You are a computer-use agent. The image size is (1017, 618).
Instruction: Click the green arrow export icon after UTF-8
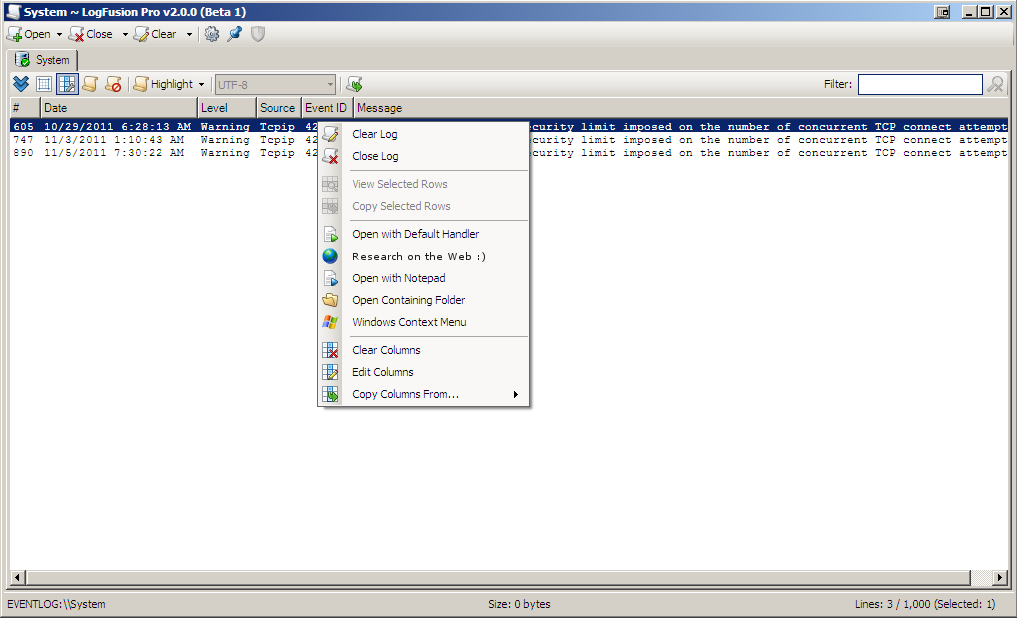pos(354,84)
